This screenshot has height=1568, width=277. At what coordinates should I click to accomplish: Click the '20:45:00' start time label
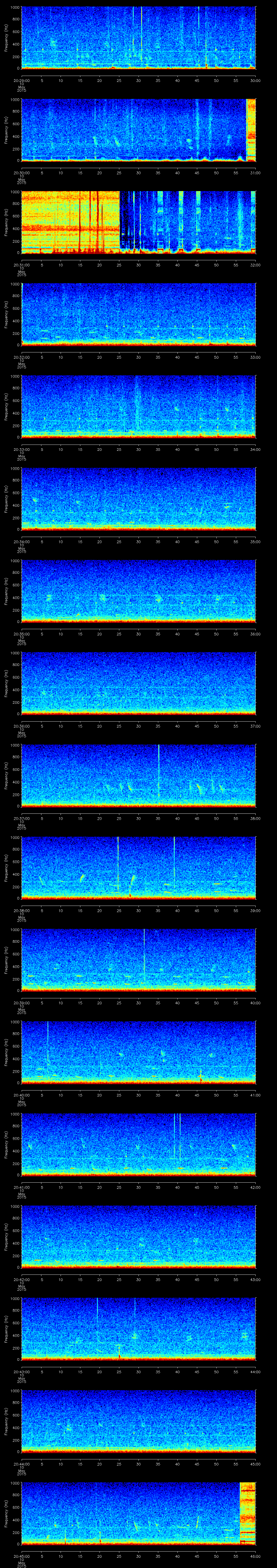(21, 1556)
